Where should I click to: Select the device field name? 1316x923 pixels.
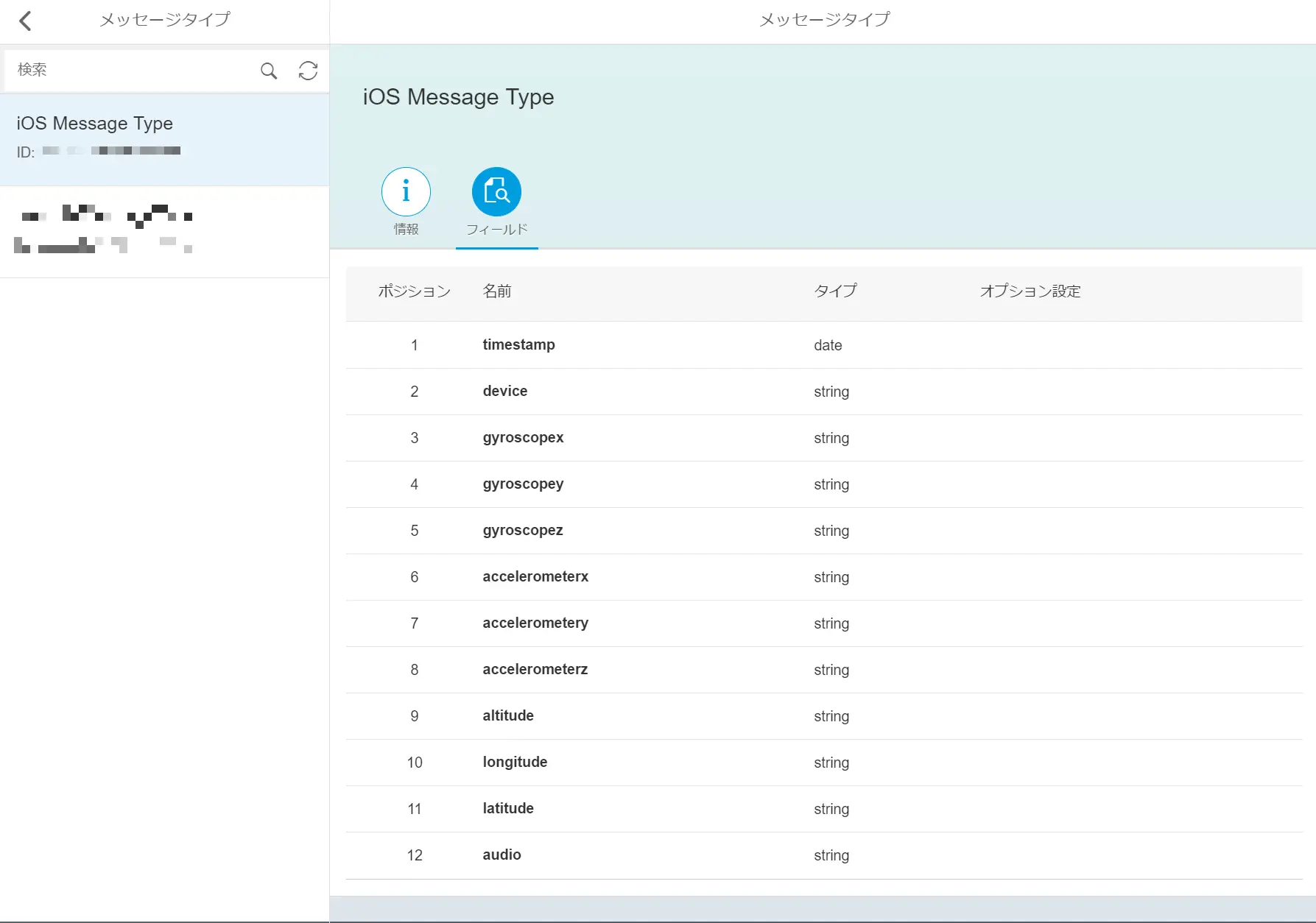[504, 391]
